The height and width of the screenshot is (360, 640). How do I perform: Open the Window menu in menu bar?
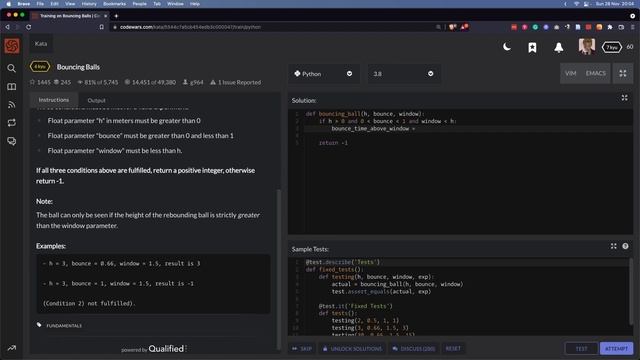point(175,4)
